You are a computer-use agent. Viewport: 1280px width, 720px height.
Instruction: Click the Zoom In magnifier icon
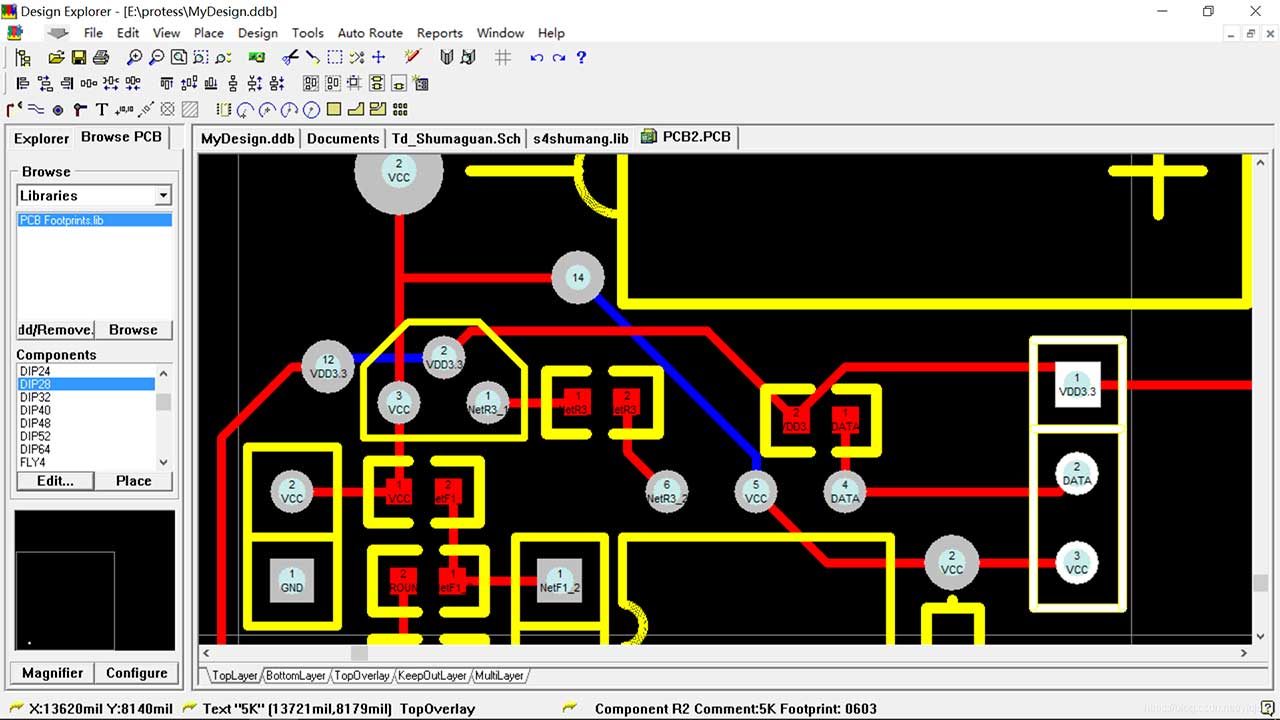(134, 58)
